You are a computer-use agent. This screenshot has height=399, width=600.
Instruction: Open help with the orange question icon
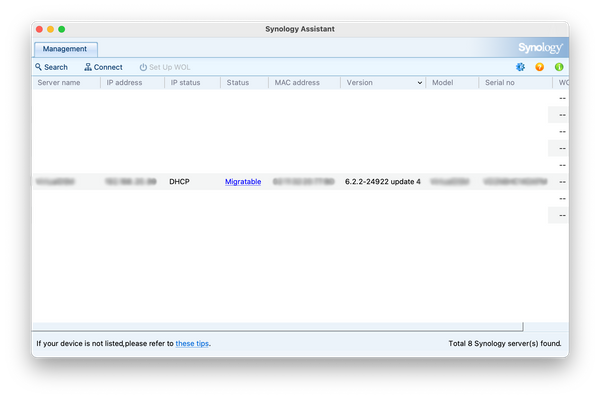coord(540,67)
